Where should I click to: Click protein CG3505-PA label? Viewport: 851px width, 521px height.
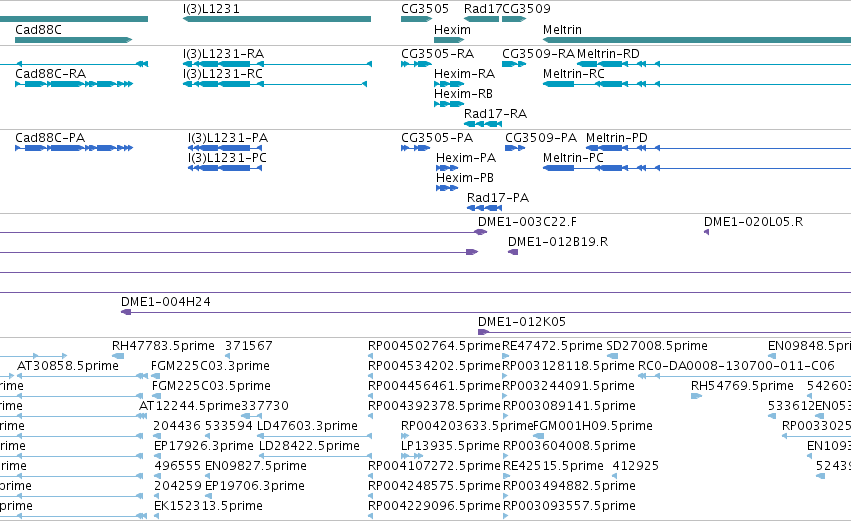coord(437,138)
